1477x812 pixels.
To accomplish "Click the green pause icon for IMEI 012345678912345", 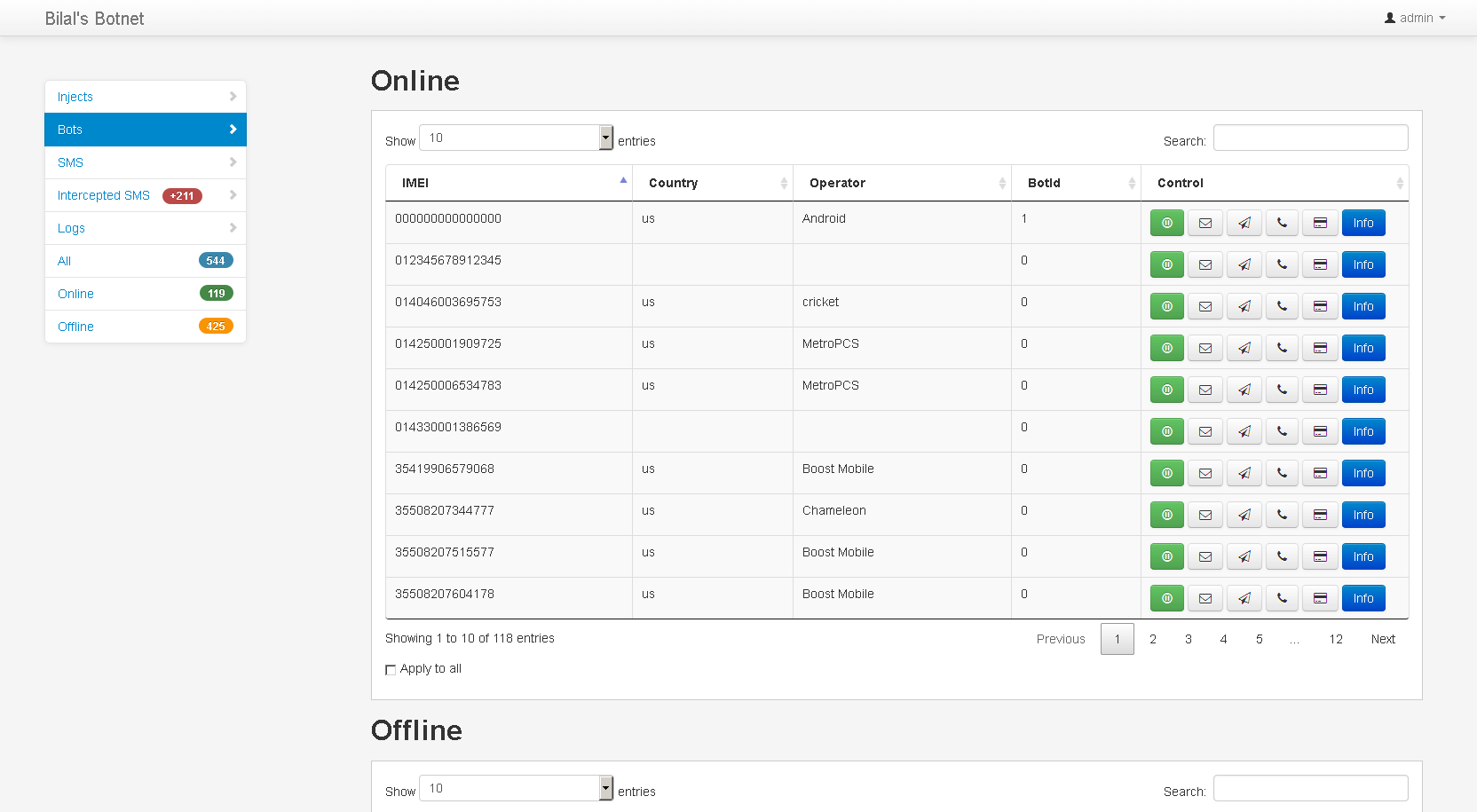I will (1166, 264).
